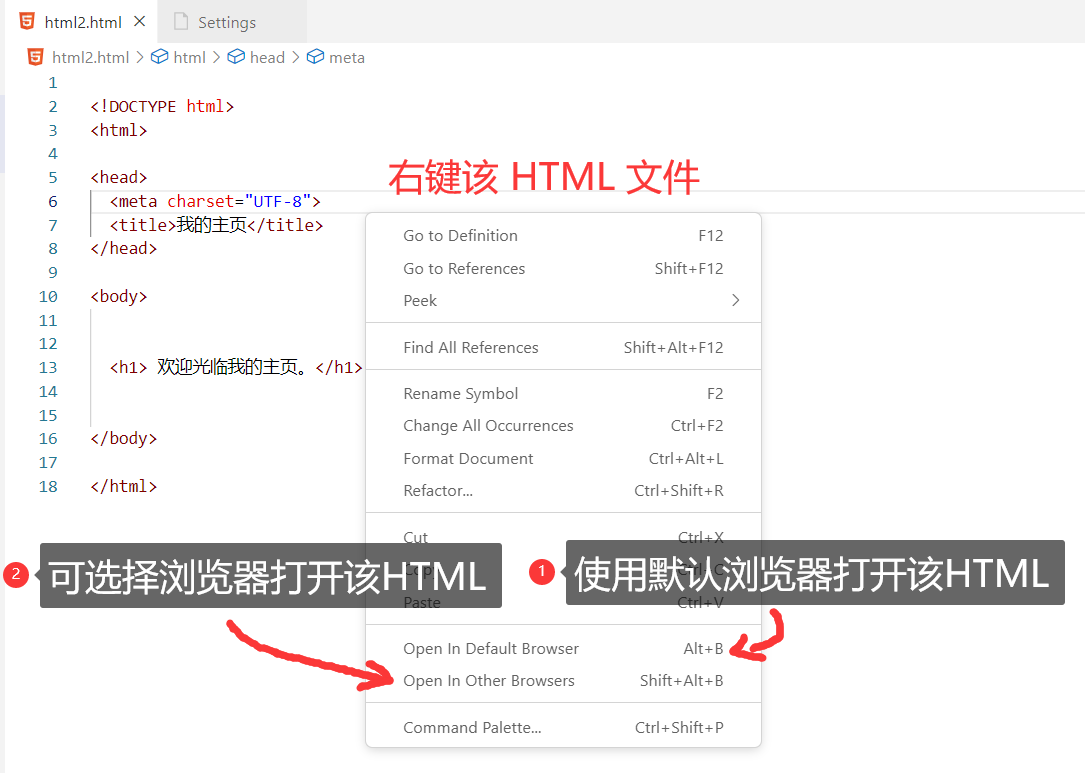Click the cube icon before html breadcrumb
The width and height of the screenshot is (1085, 773).
click(160, 57)
